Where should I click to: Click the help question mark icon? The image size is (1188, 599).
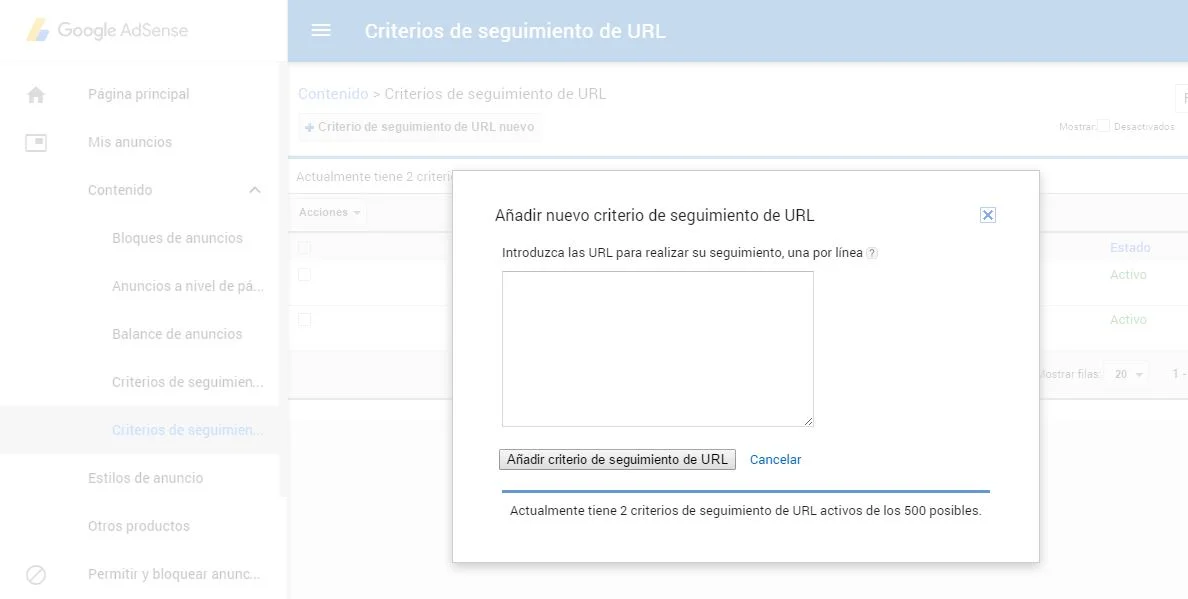871,254
